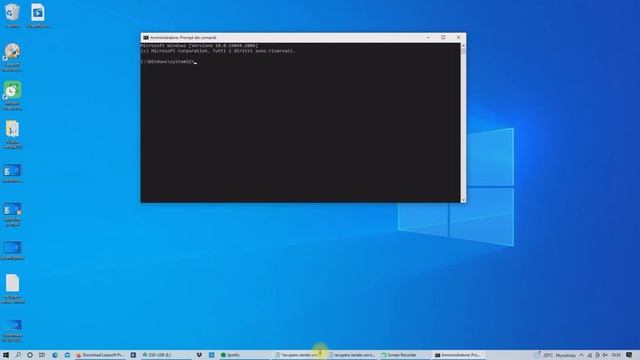Select the blank document desktop icon
640x360 pixels.
click(12, 289)
